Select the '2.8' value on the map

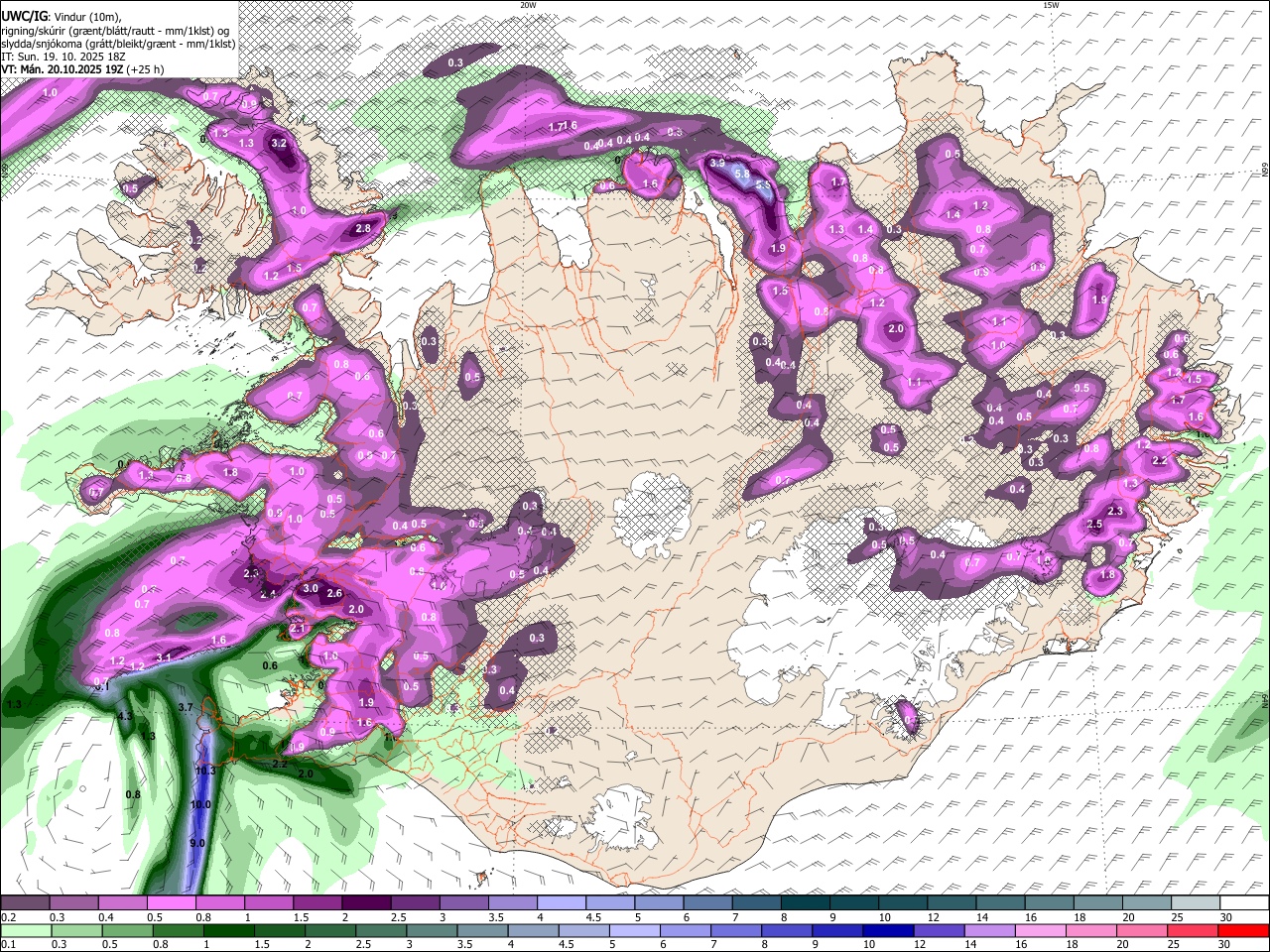point(363,229)
